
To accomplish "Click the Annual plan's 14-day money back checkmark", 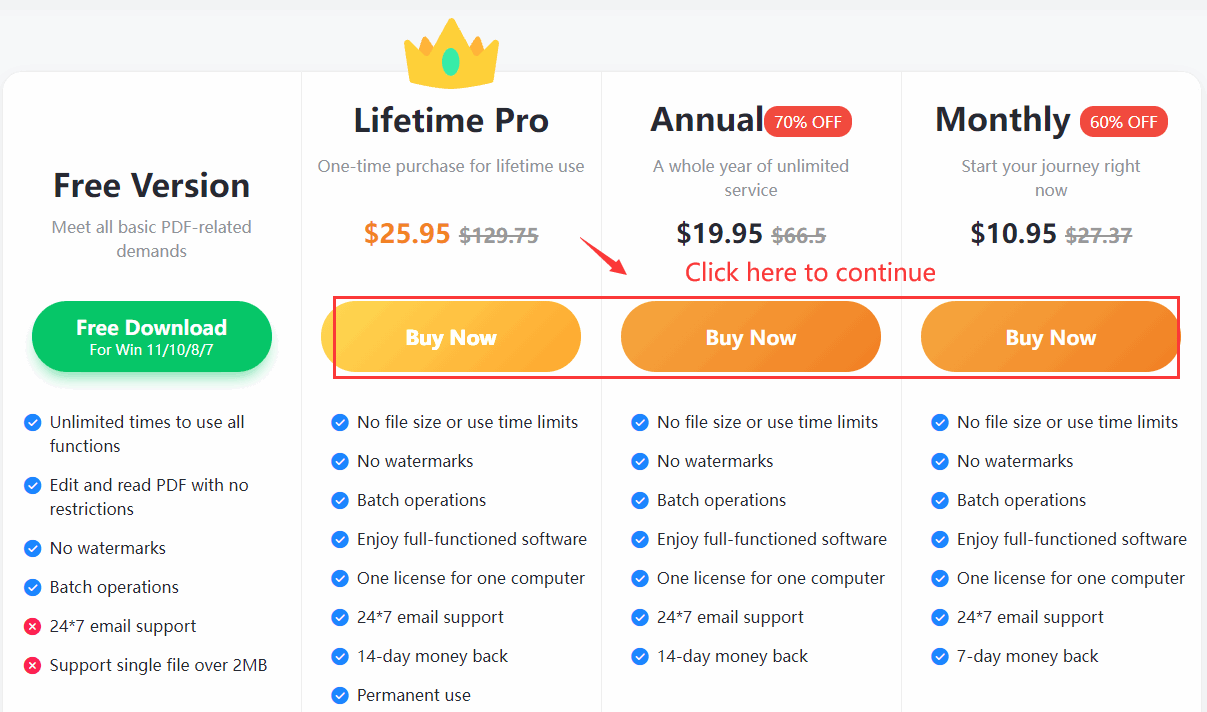I will (640, 657).
